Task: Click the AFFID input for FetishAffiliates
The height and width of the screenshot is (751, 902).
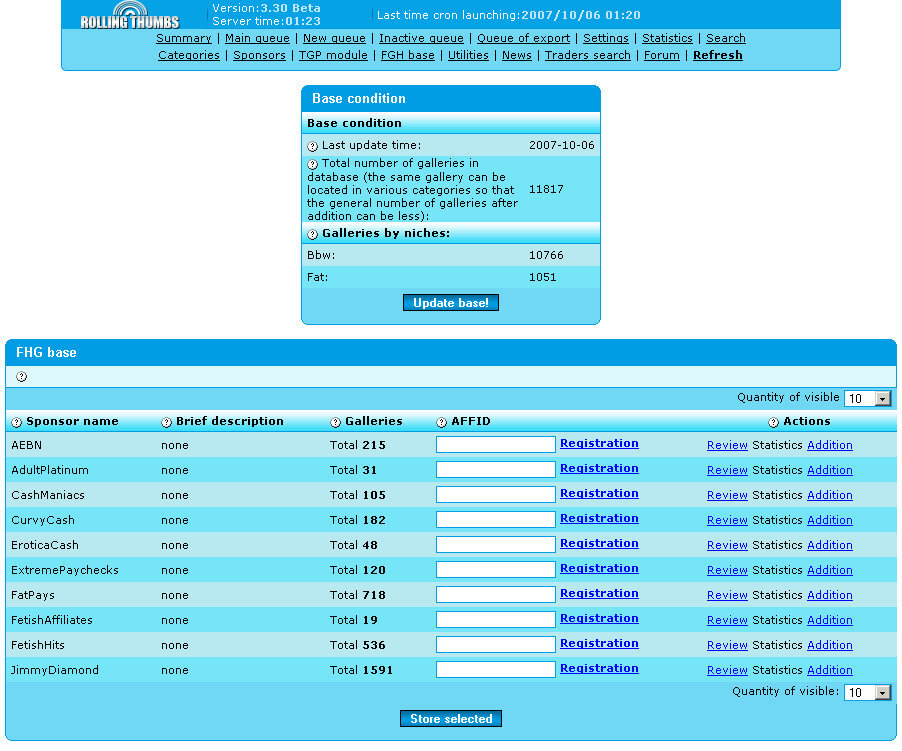Action: pyautogui.click(x=496, y=619)
